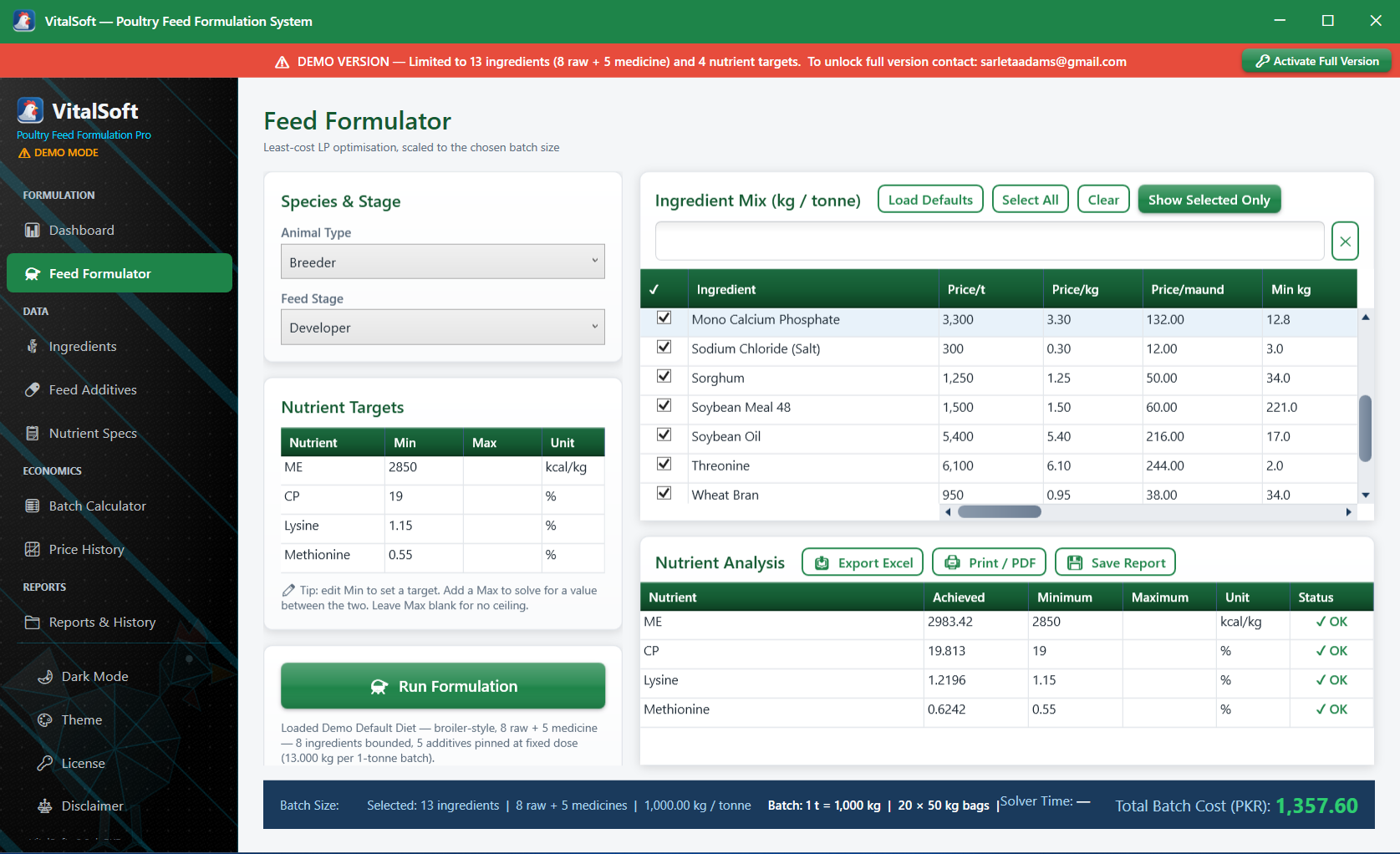The image size is (1400, 854).
Task: Click the chicken icon on Run Formulation
Action: (x=379, y=686)
